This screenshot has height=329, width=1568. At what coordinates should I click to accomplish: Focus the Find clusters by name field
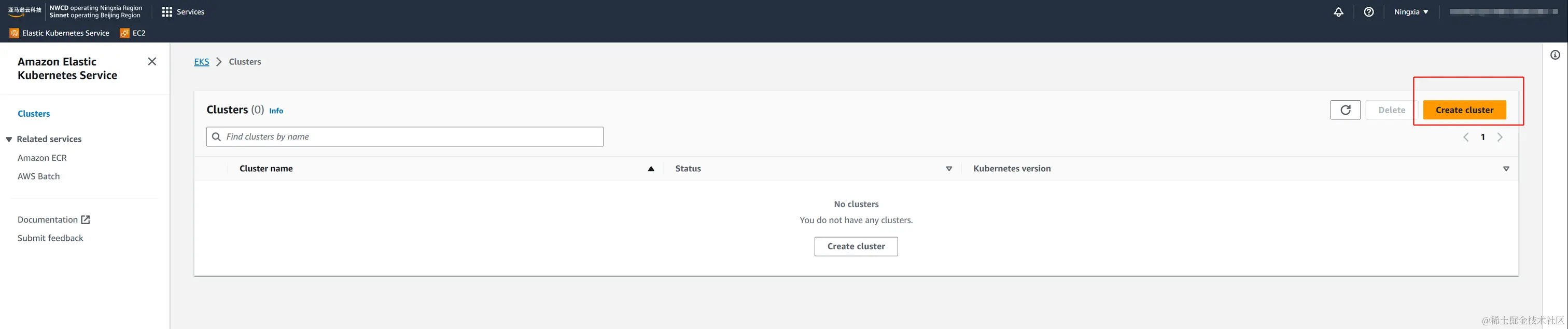pyautogui.click(x=405, y=136)
